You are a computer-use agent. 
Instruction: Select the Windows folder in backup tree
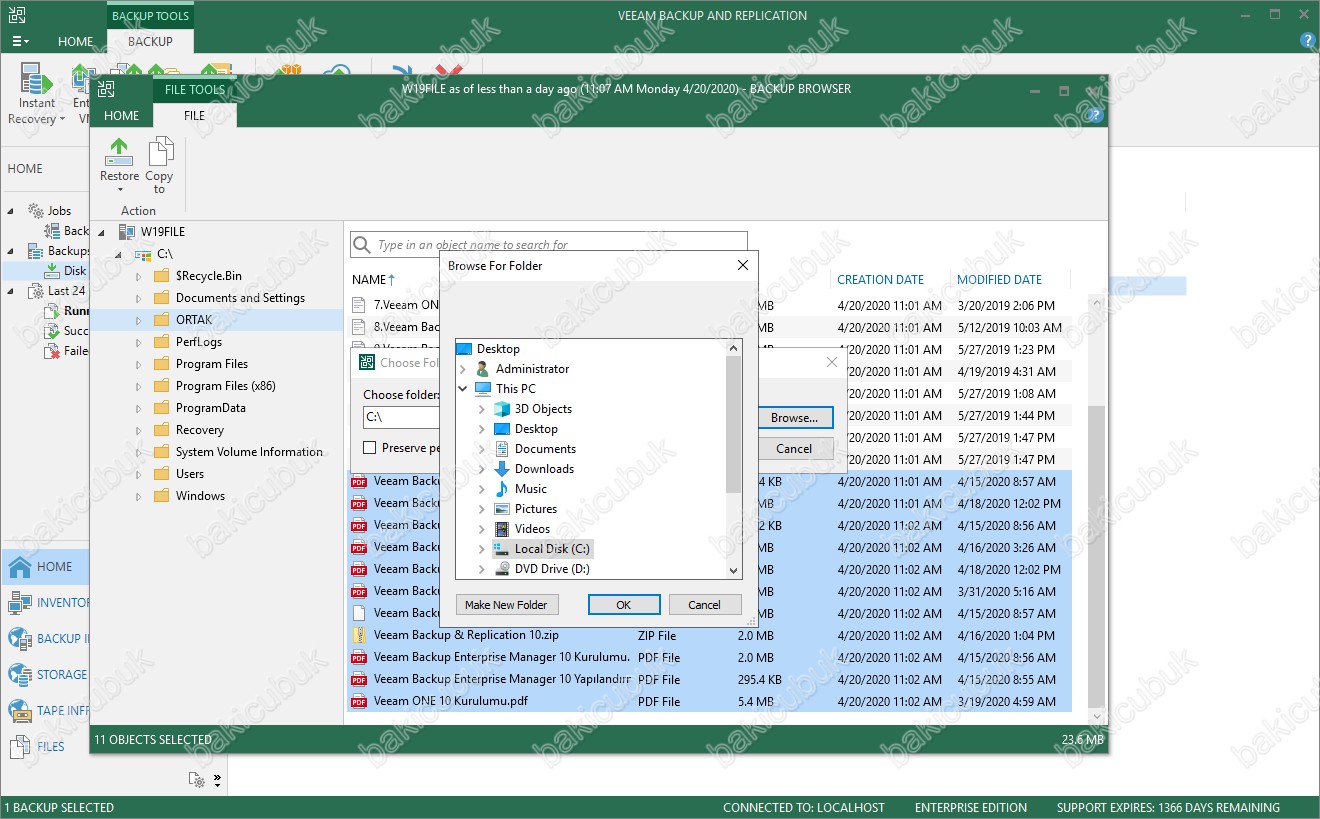pos(189,497)
